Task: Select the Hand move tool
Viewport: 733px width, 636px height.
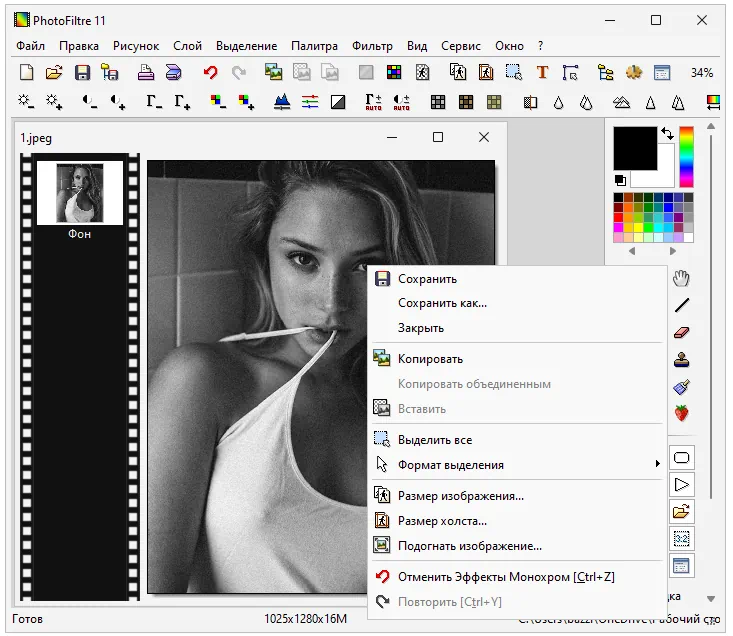Action: point(681,278)
